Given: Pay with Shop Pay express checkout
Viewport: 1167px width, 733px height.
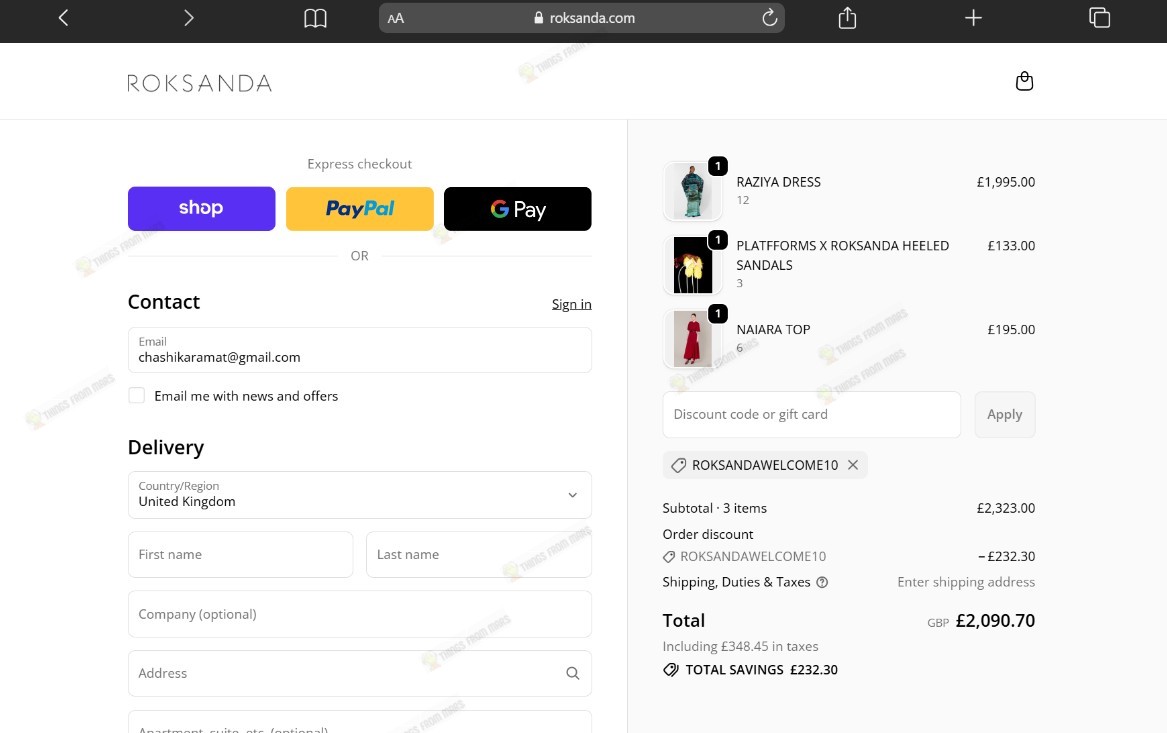Looking at the screenshot, I should (x=202, y=208).
